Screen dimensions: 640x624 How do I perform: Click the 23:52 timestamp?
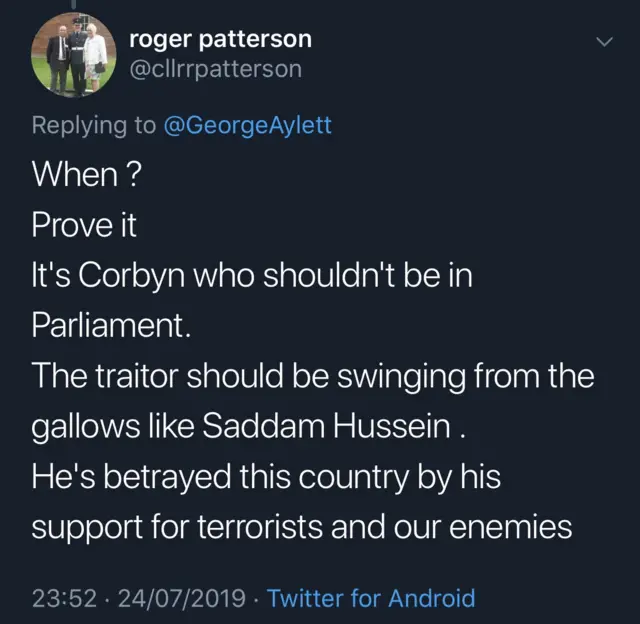(63, 599)
